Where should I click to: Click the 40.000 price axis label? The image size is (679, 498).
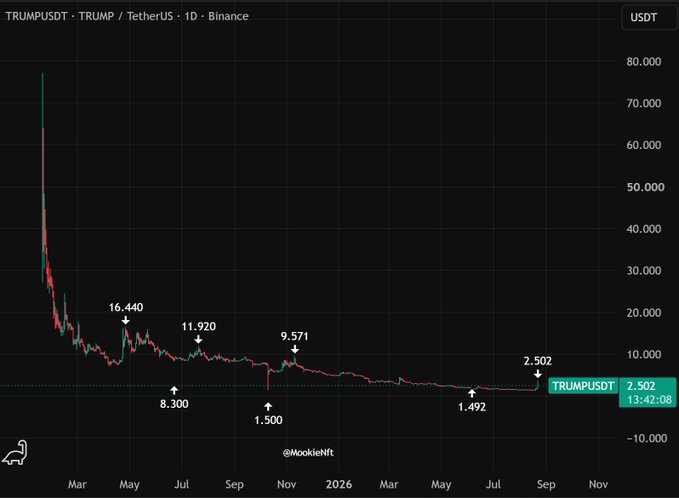tap(643, 229)
